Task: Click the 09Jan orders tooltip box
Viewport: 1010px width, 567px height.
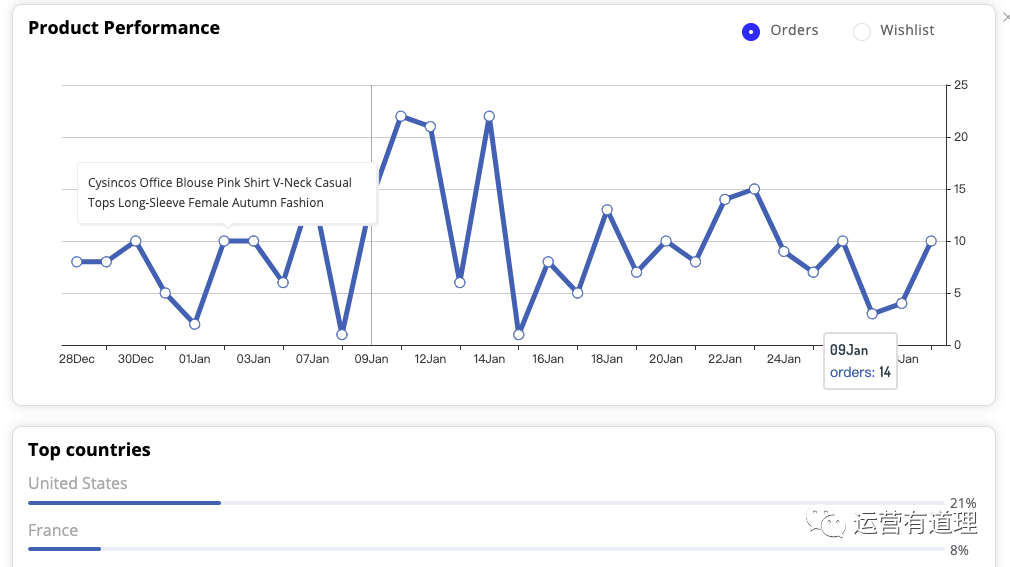Action: (860, 361)
